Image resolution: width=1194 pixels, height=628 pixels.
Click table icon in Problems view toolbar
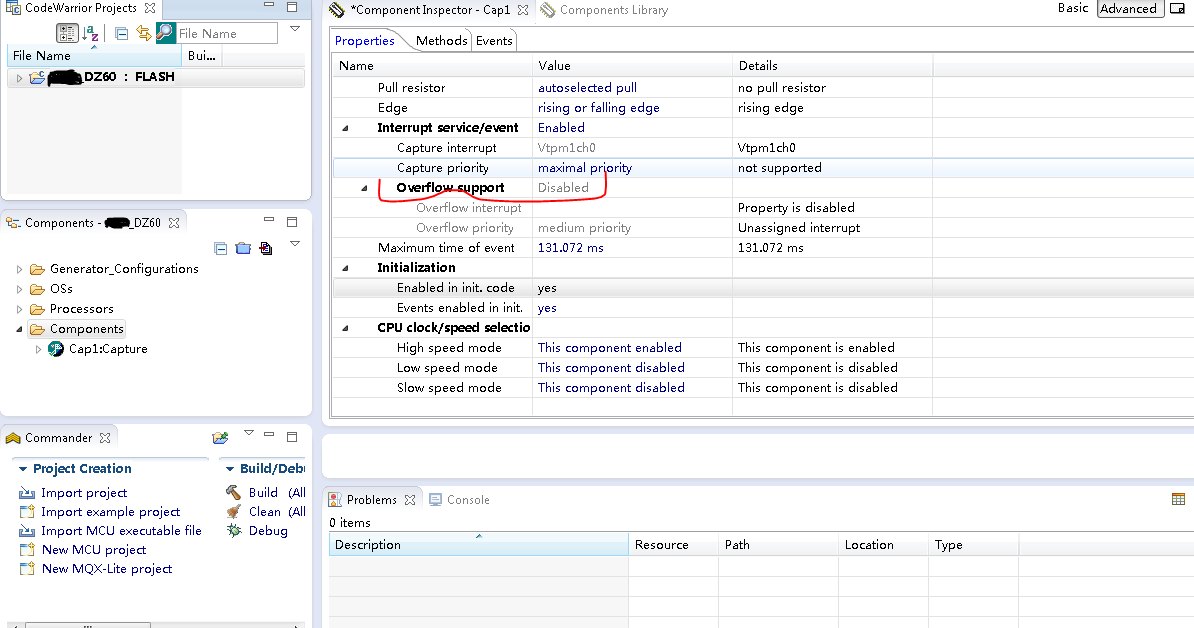(x=1178, y=499)
